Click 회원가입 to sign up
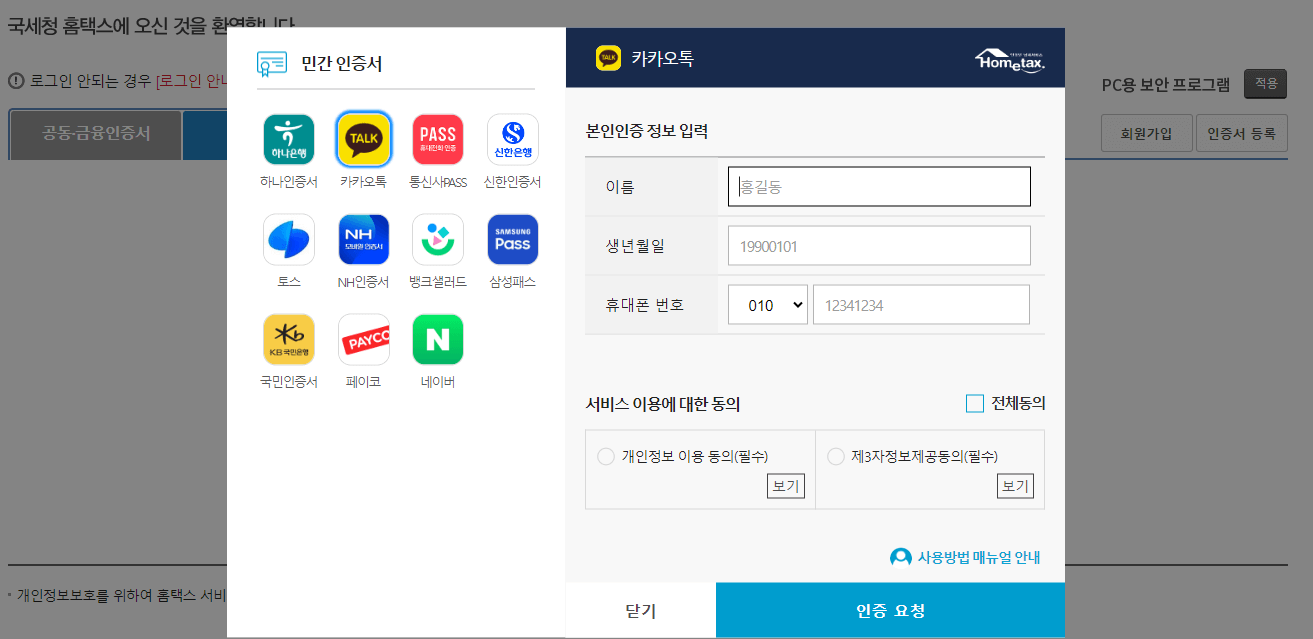Image resolution: width=1313 pixels, height=639 pixels. (x=1146, y=132)
